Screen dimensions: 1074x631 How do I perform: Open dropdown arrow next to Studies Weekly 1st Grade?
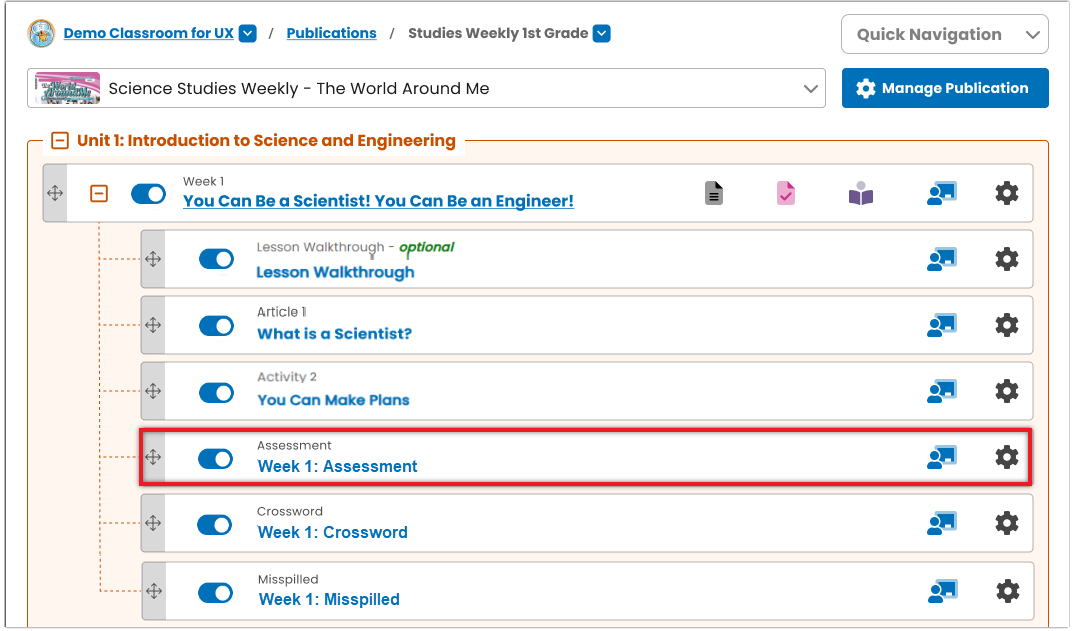(x=601, y=34)
